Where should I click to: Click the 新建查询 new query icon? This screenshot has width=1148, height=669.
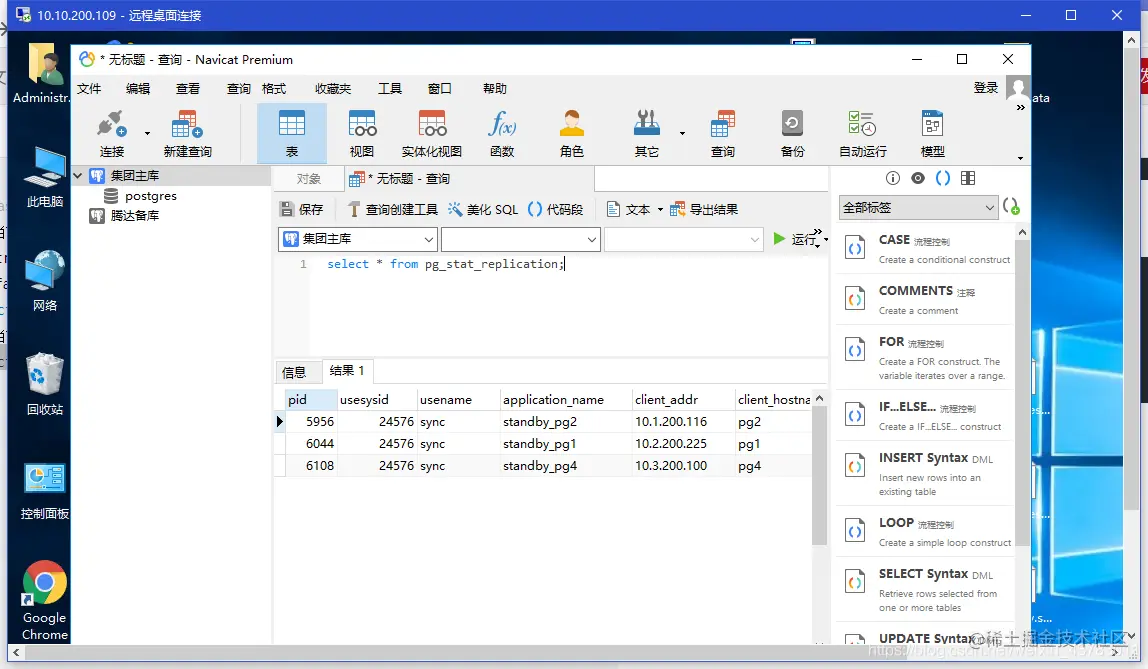click(187, 133)
